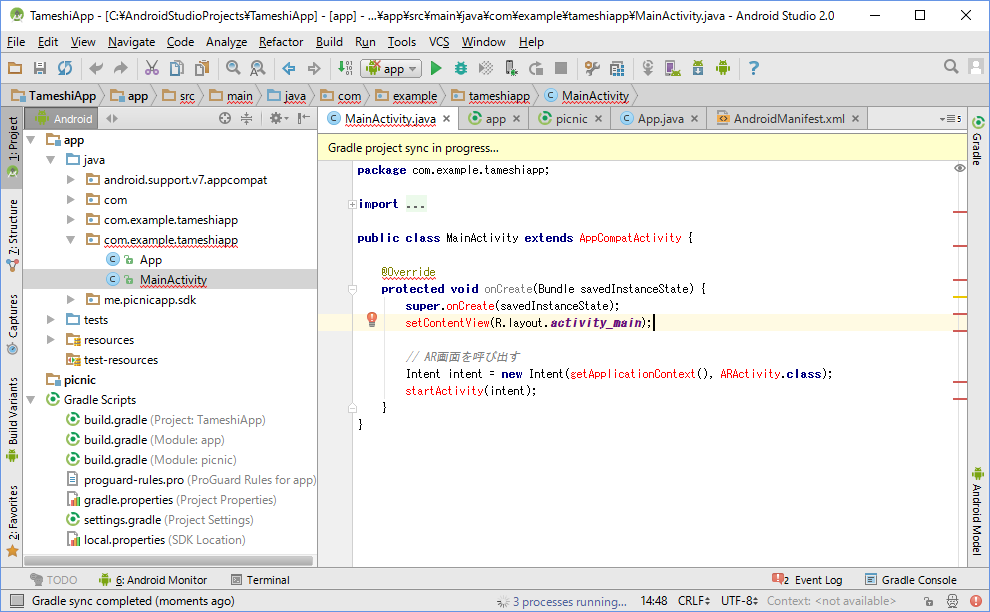Click the Open folder toolbar icon

[x=15, y=68]
